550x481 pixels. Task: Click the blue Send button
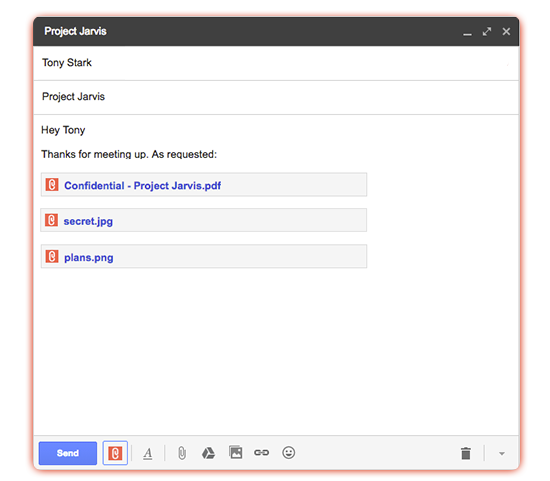point(68,453)
